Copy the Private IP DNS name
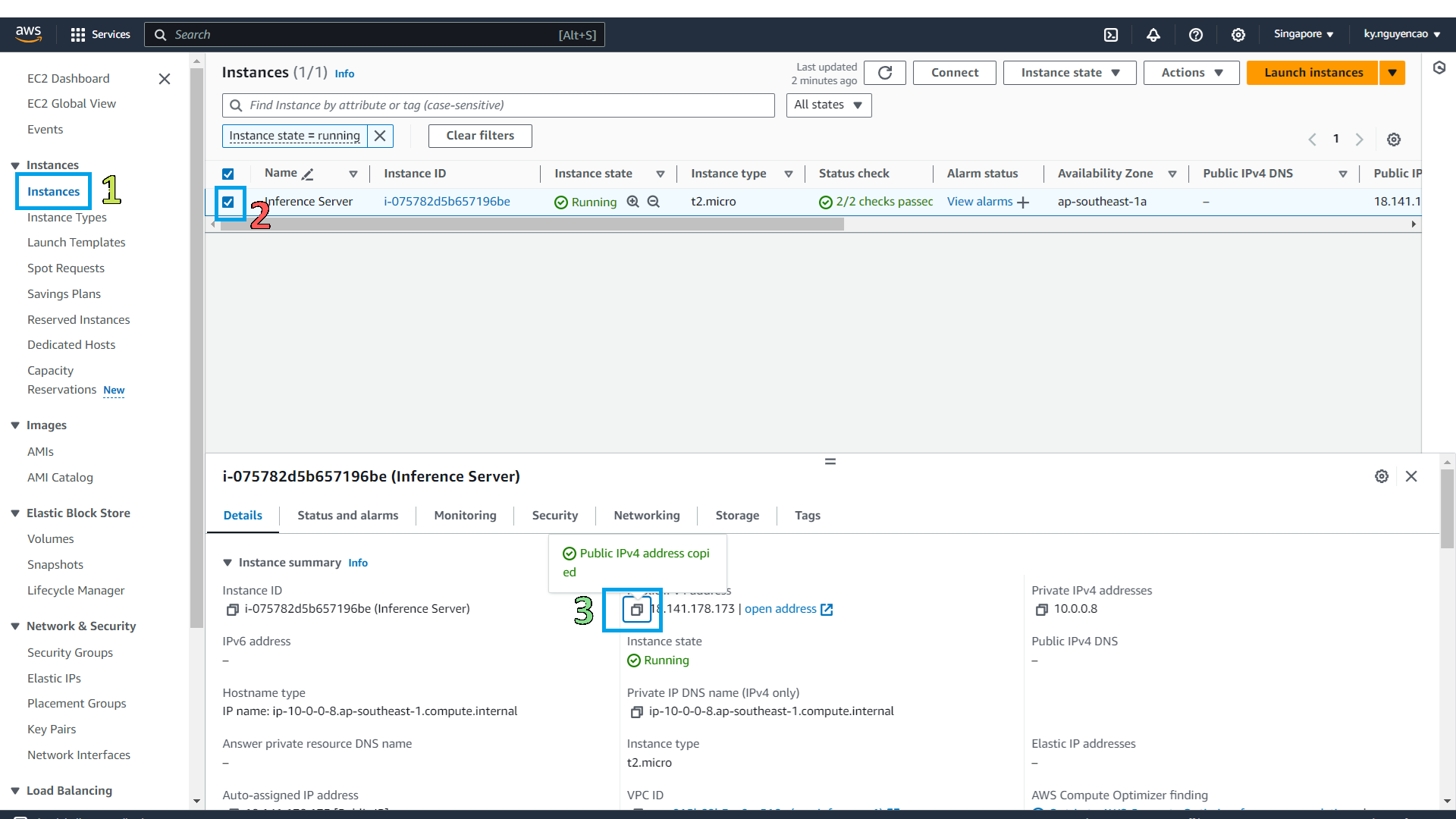The image size is (1456, 819). (x=637, y=712)
